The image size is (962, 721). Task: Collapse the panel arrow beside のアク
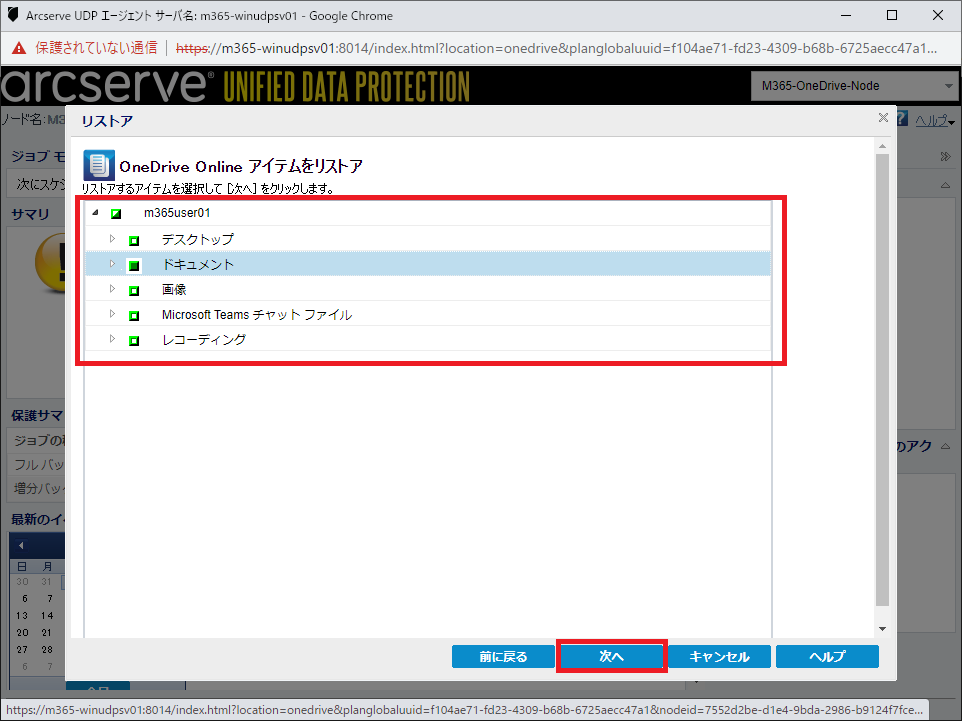(x=945, y=446)
